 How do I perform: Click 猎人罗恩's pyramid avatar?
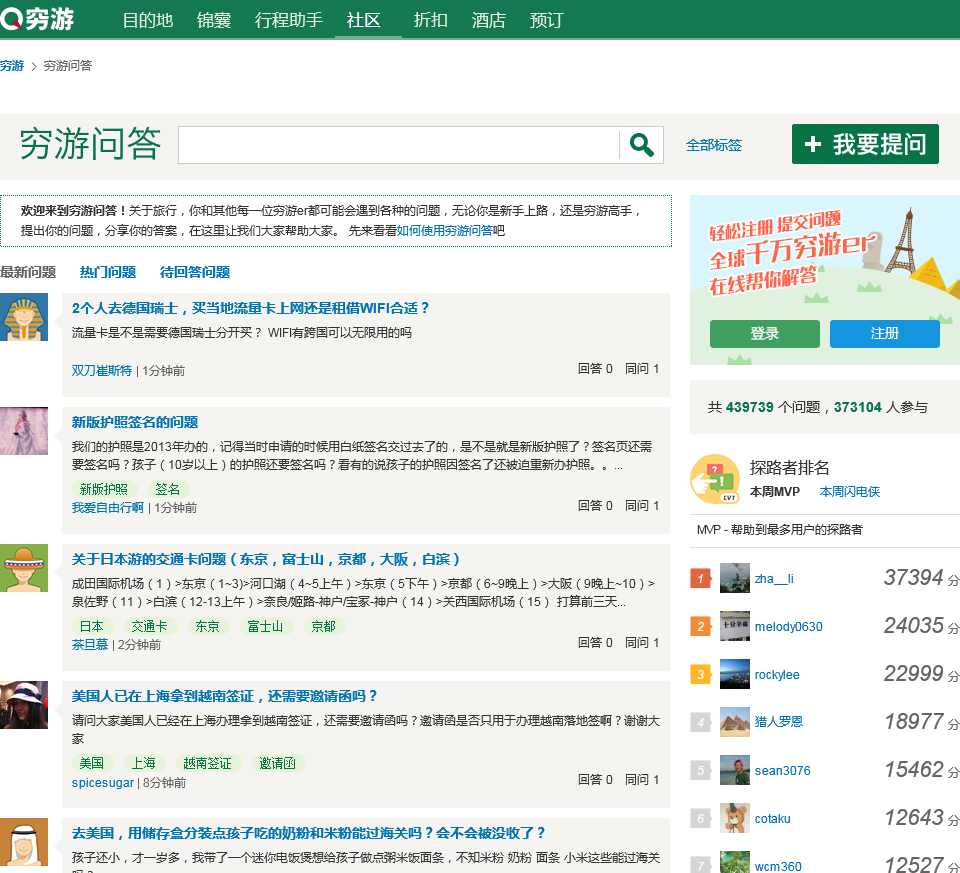pos(735,722)
